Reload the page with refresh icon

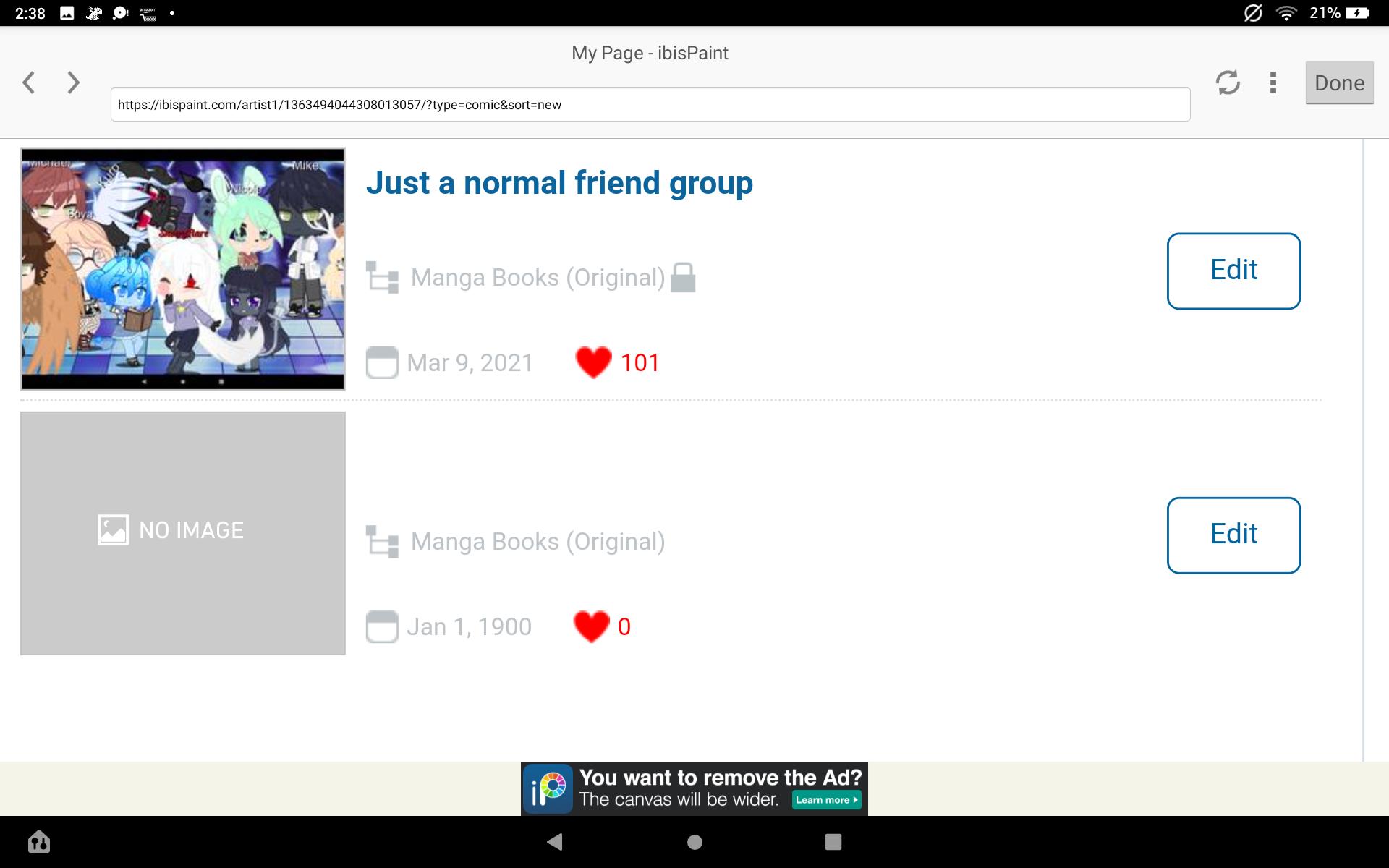pos(1227,82)
